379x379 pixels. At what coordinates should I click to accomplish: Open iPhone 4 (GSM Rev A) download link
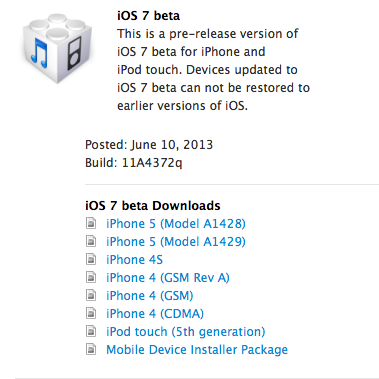tap(168, 278)
